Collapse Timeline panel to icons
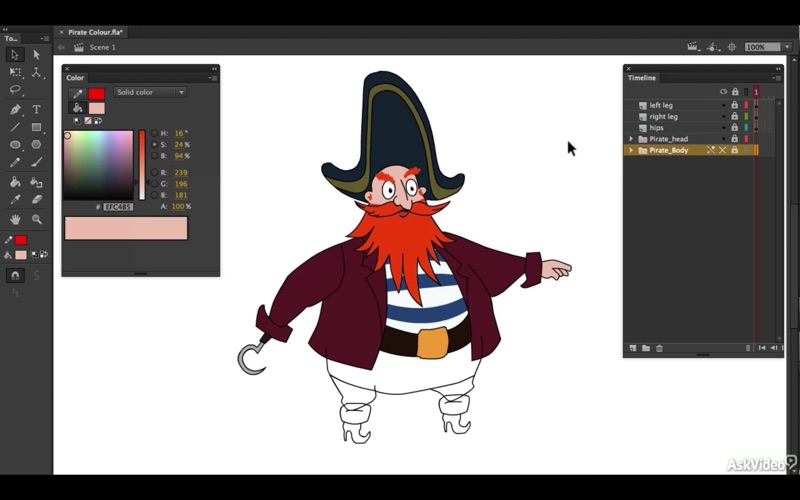The image size is (800, 500). (778, 68)
